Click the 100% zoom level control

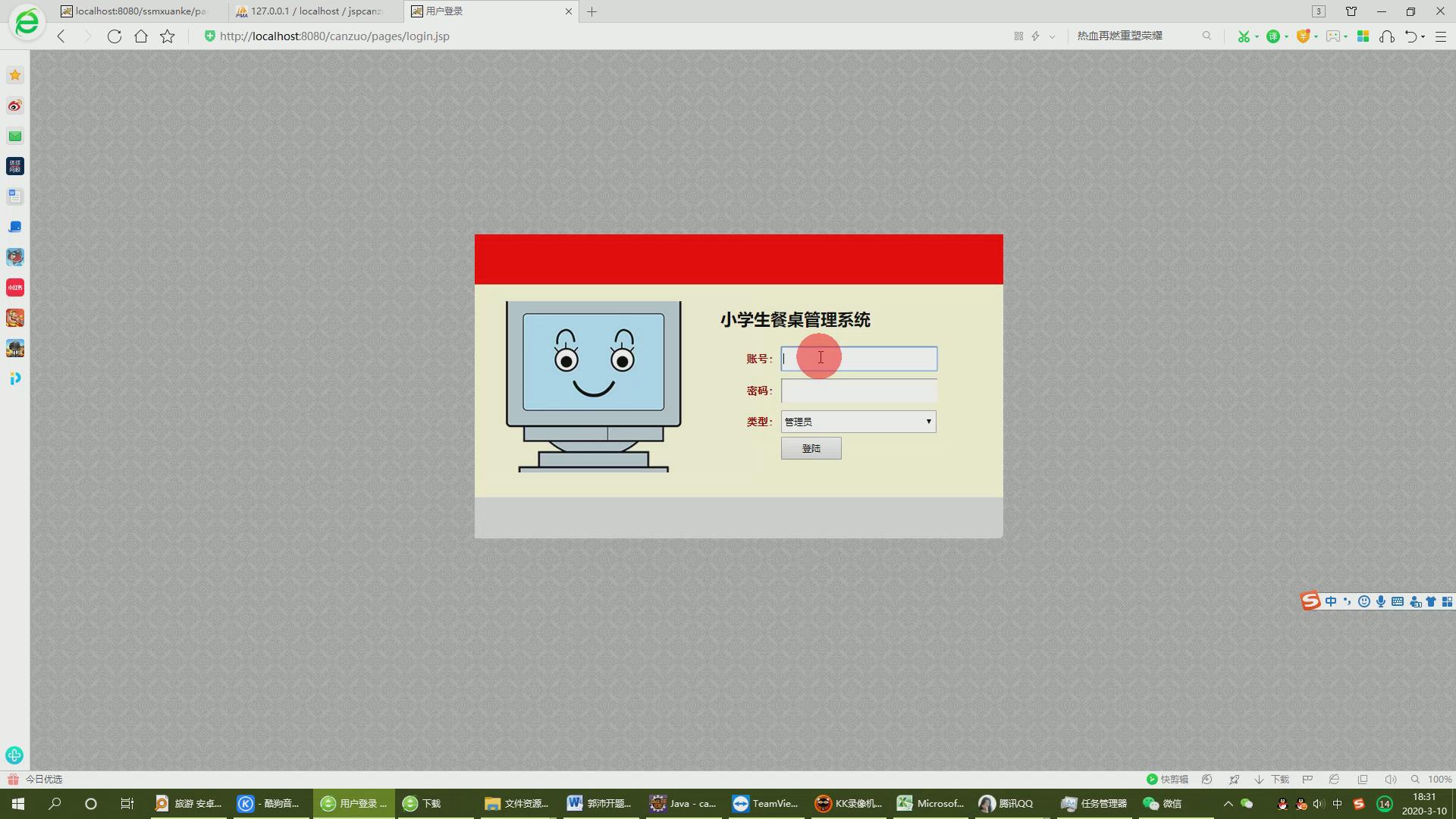1439,780
